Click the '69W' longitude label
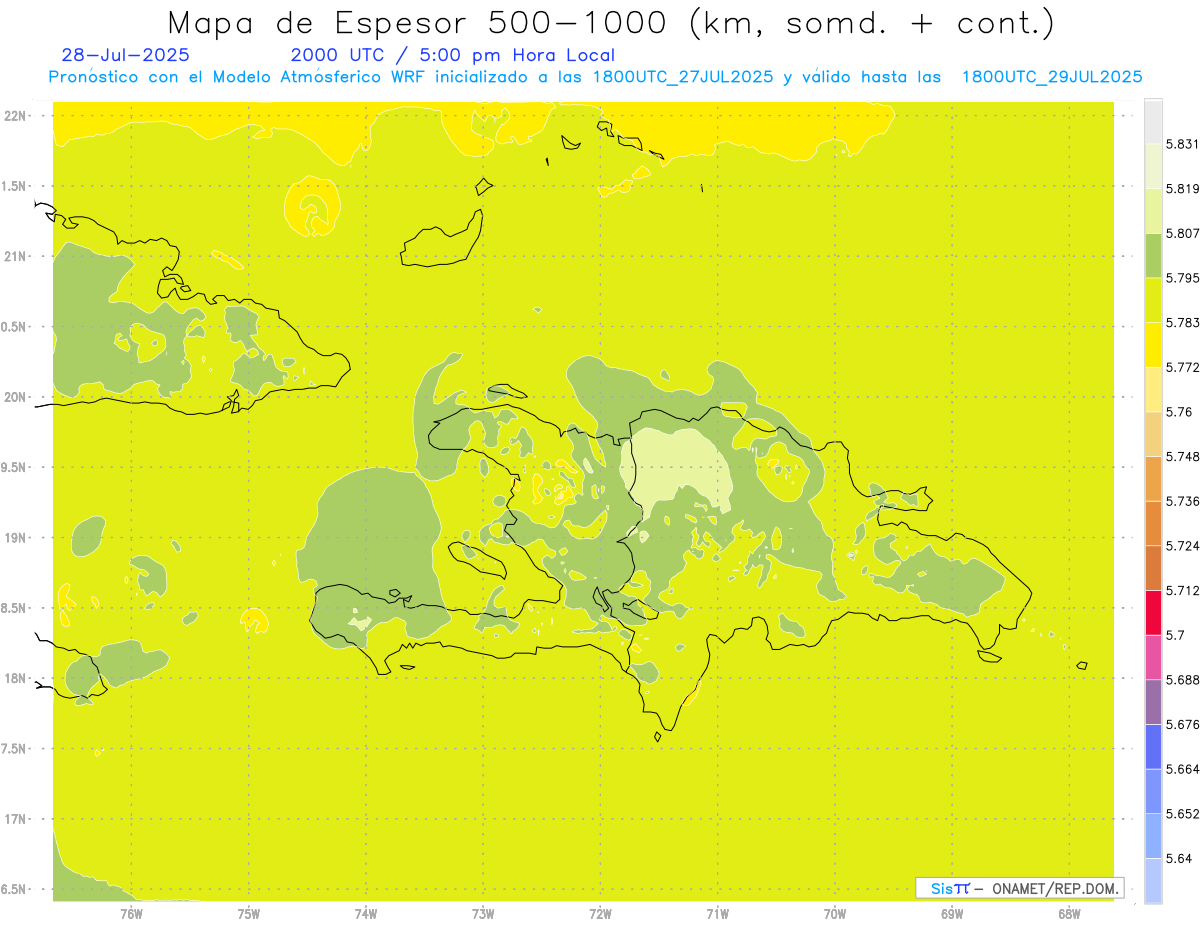The image size is (1200, 927). pyautogui.click(x=952, y=913)
